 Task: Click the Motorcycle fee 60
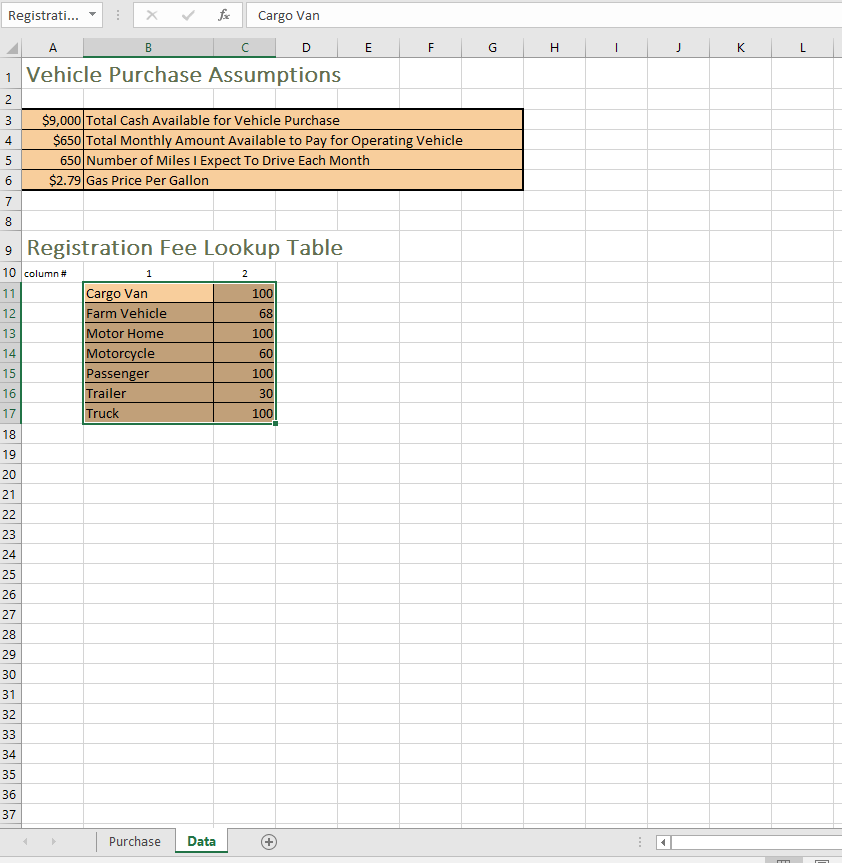coord(245,353)
